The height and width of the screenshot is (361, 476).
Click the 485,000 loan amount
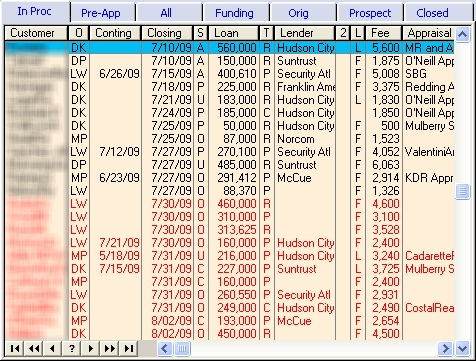click(x=234, y=165)
